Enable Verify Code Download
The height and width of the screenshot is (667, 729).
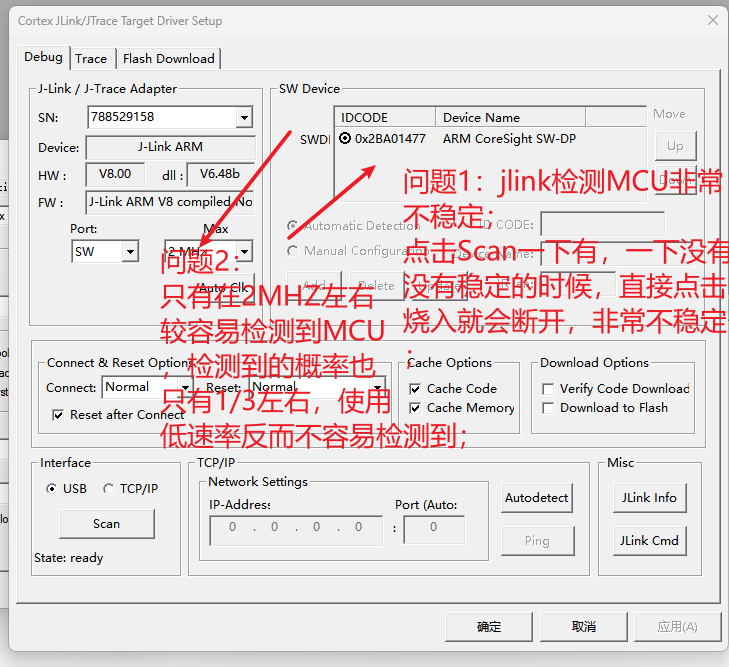pos(548,389)
